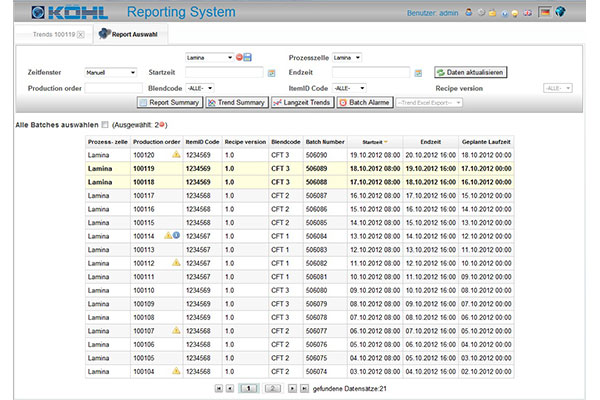Image resolution: width=600 pixels, height=400 pixels.
Task: Jump to first page arrow
Action: pyautogui.click(x=219, y=386)
